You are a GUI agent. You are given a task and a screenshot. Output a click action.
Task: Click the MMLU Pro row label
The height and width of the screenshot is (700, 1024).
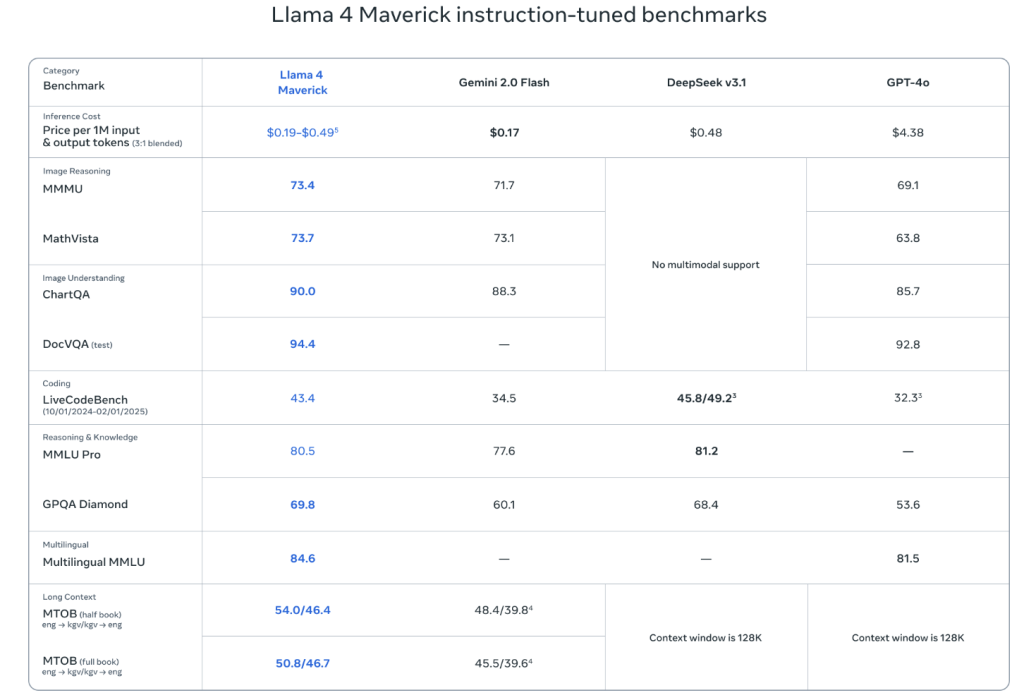71,454
